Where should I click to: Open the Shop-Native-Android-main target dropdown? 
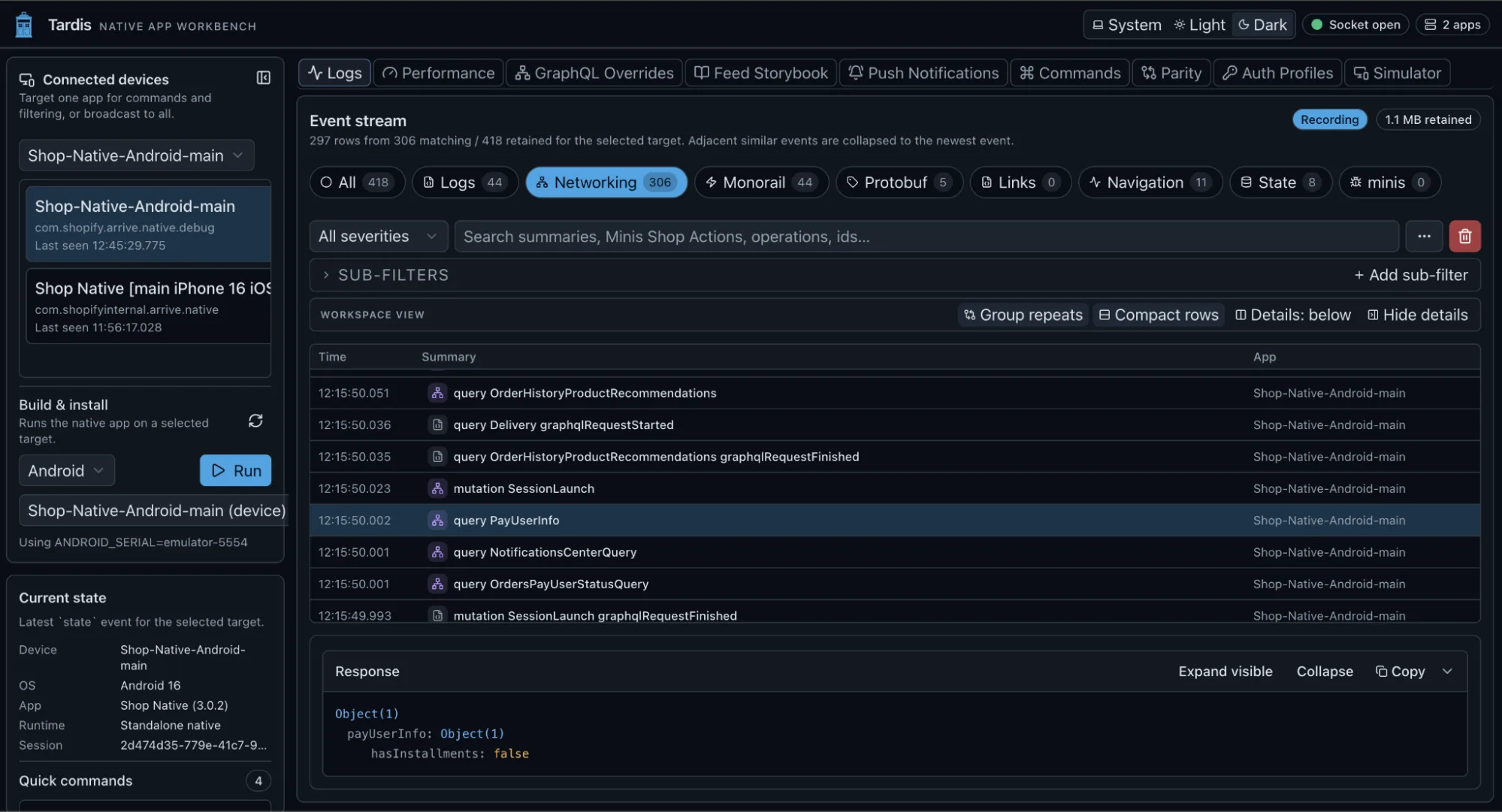(x=136, y=155)
